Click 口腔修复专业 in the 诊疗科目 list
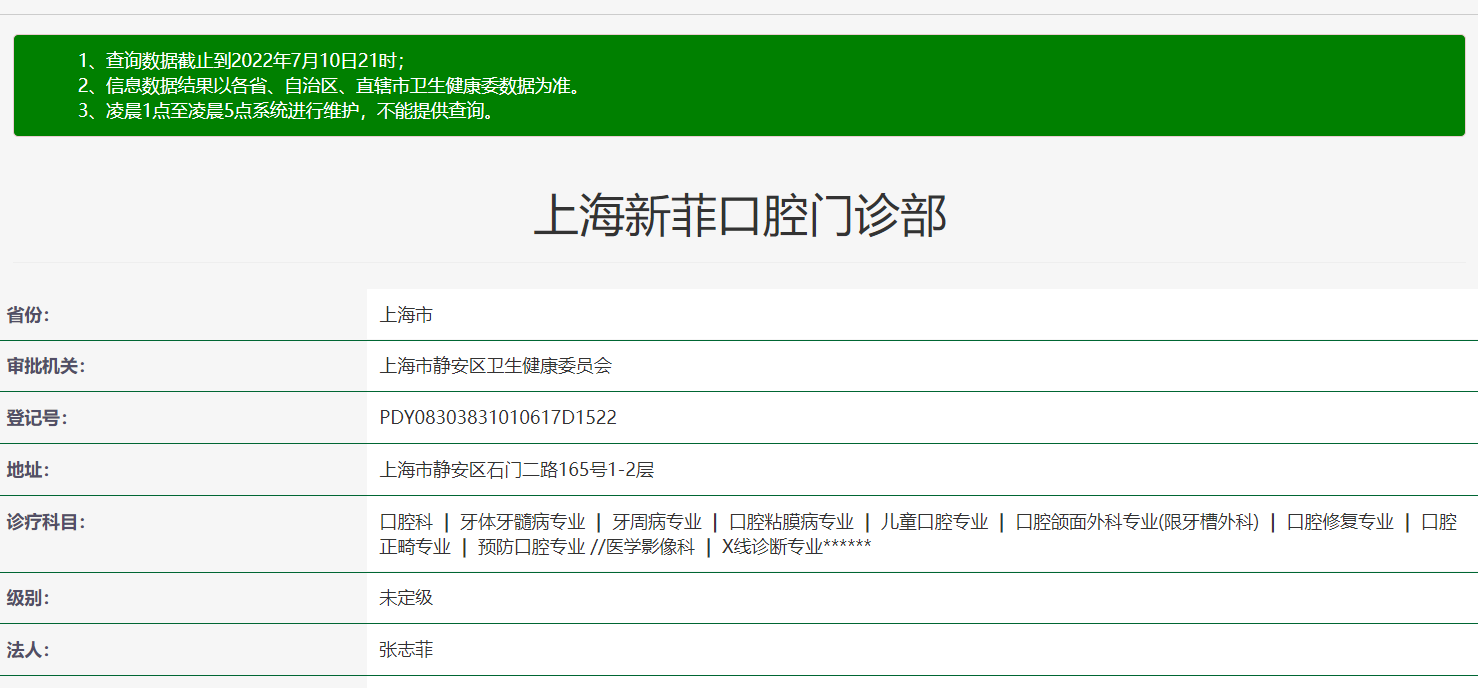The height and width of the screenshot is (688, 1478). coord(1340,522)
